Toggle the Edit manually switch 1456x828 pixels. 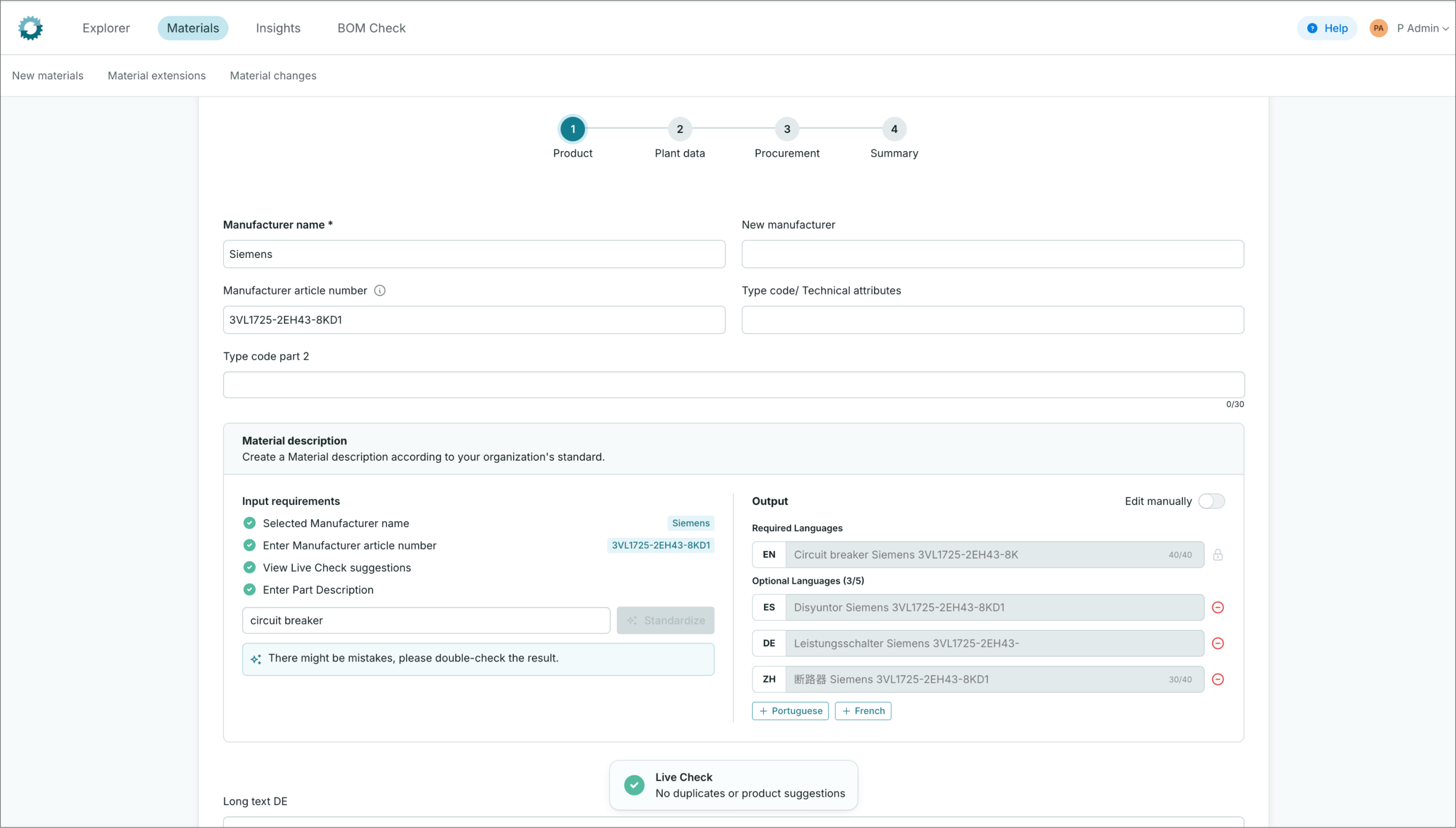click(1211, 501)
